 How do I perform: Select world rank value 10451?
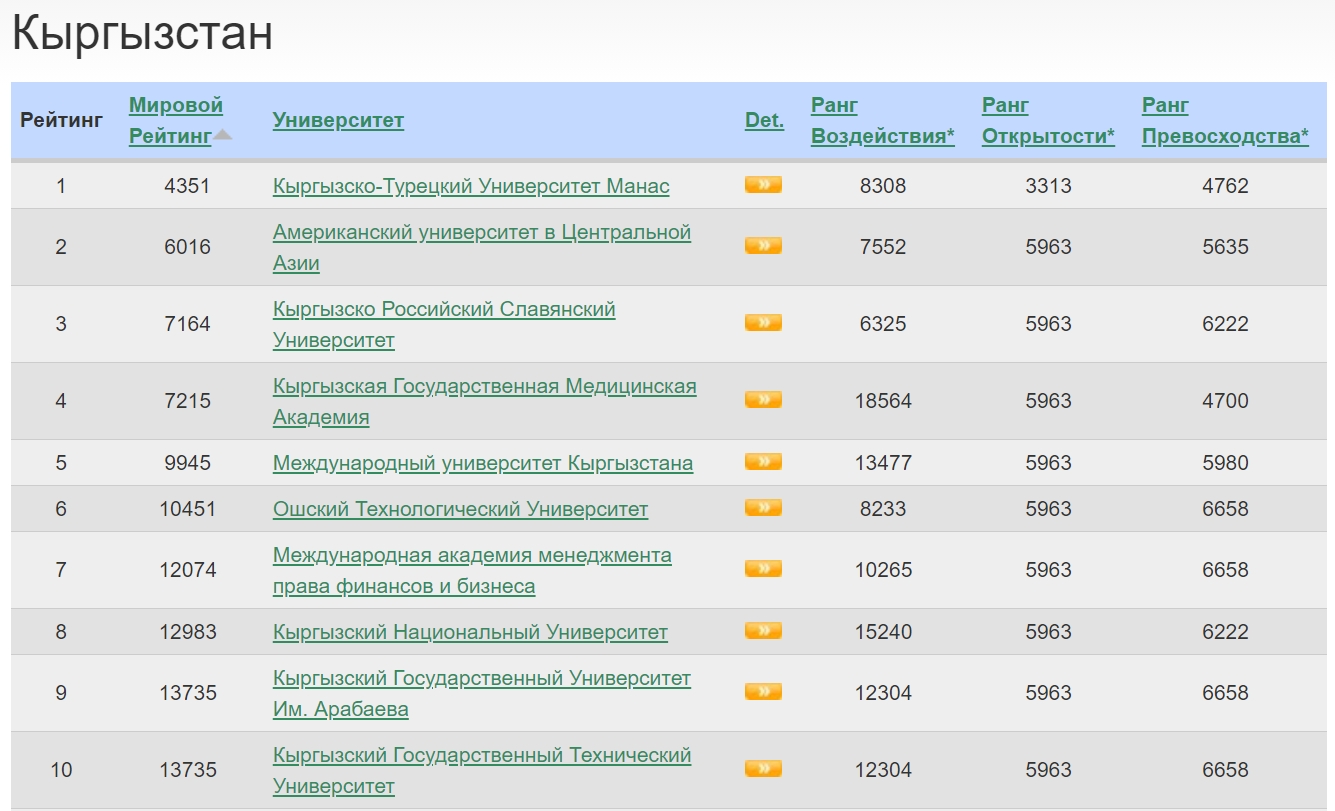[x=188, y=509]
